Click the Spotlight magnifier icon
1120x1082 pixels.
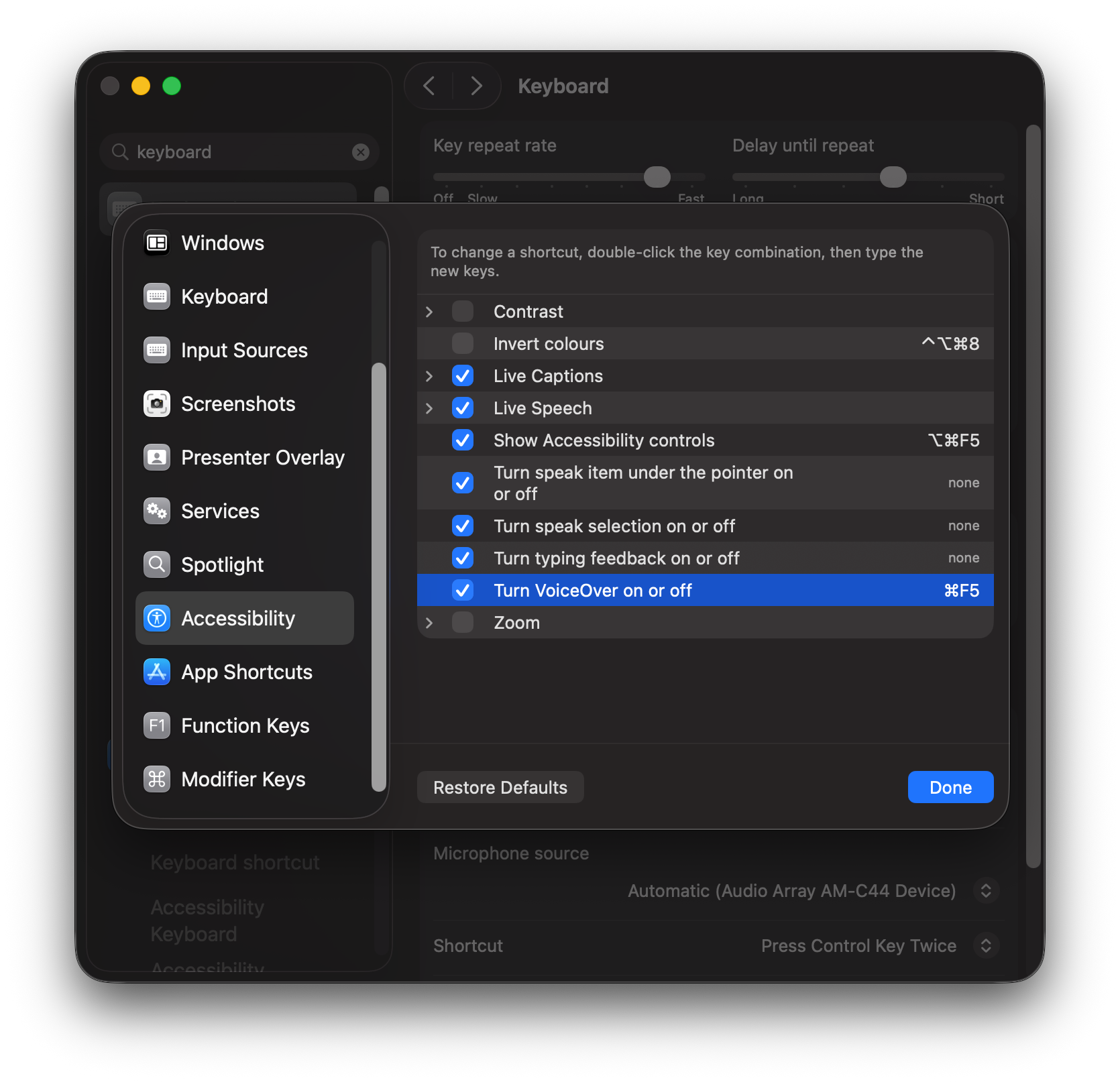click(x=156, y=564)
